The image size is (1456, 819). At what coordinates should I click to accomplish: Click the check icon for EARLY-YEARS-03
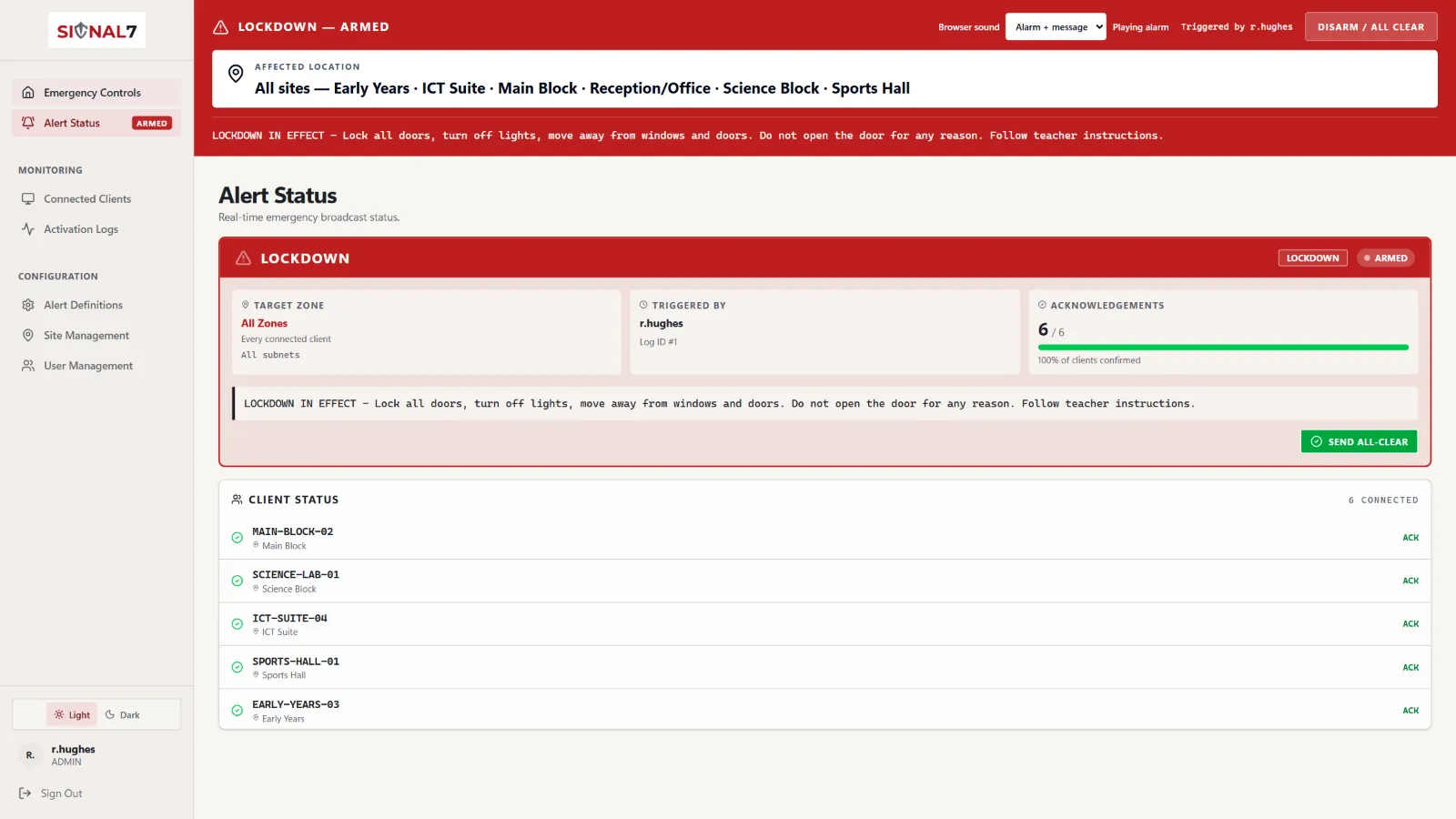[x=237, y=711]
